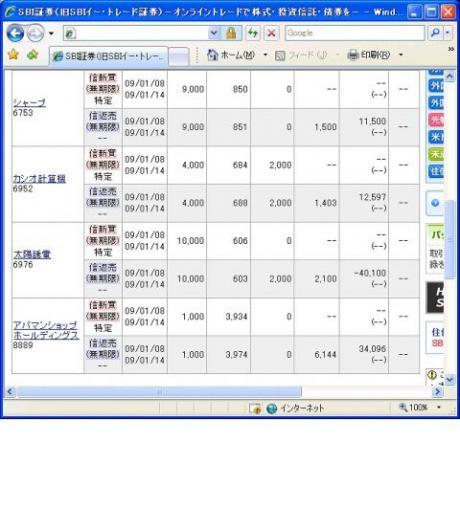The image size is (460, 530).
Task: Click the security lock icon
Action: coord(231,33)
